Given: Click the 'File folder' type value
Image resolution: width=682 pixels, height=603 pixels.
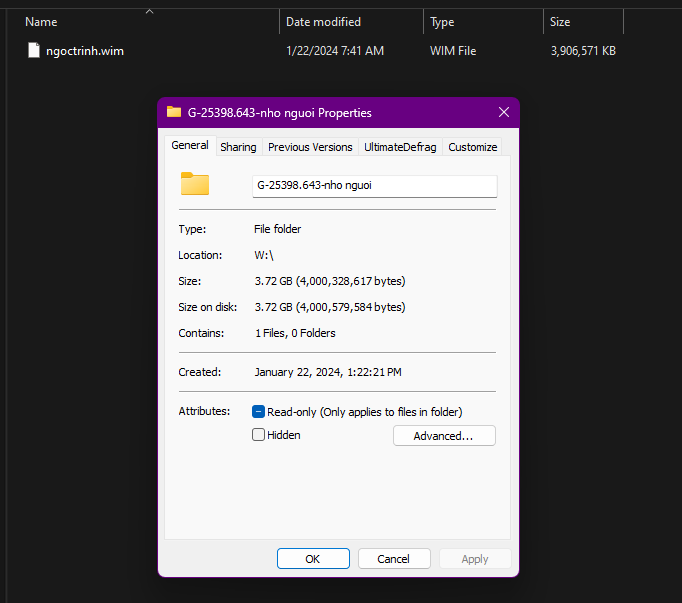Looking at the screenshot, I should pos(277,229).
